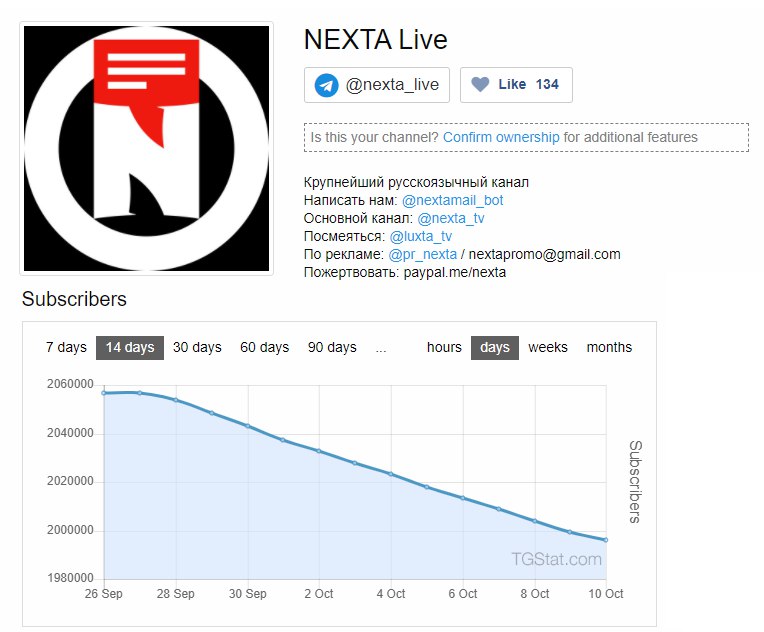Select the 7 days range
The width and height of the screenshot is (764, 632).
[66, 347]
